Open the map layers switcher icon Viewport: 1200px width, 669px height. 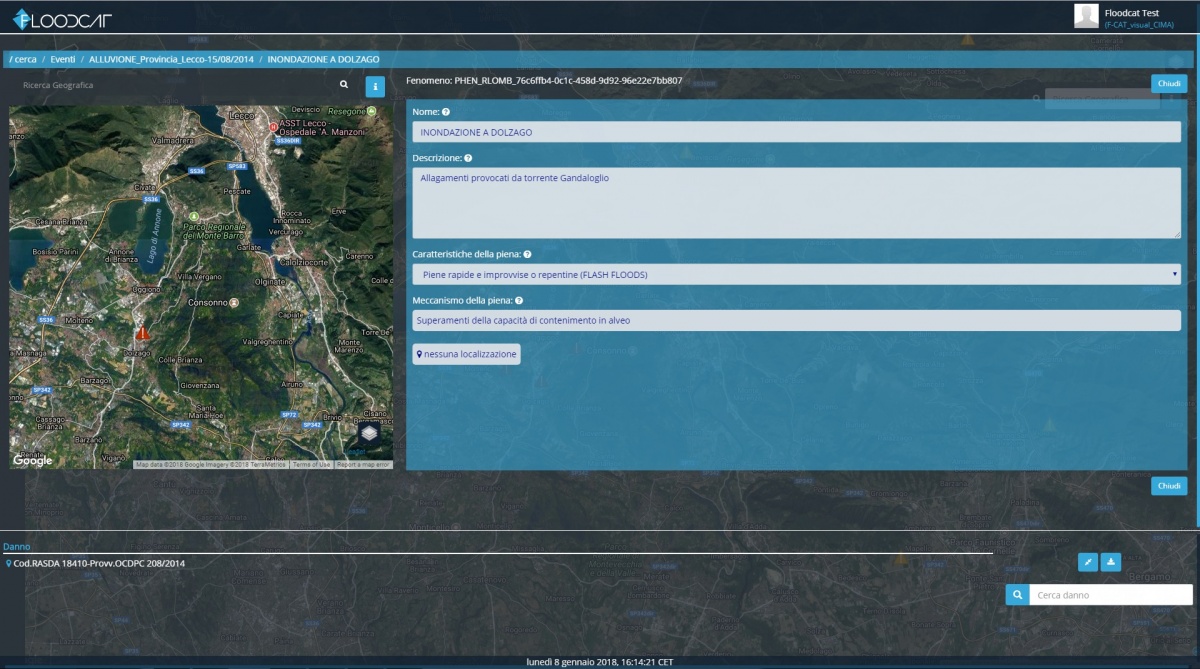[369, 433]
